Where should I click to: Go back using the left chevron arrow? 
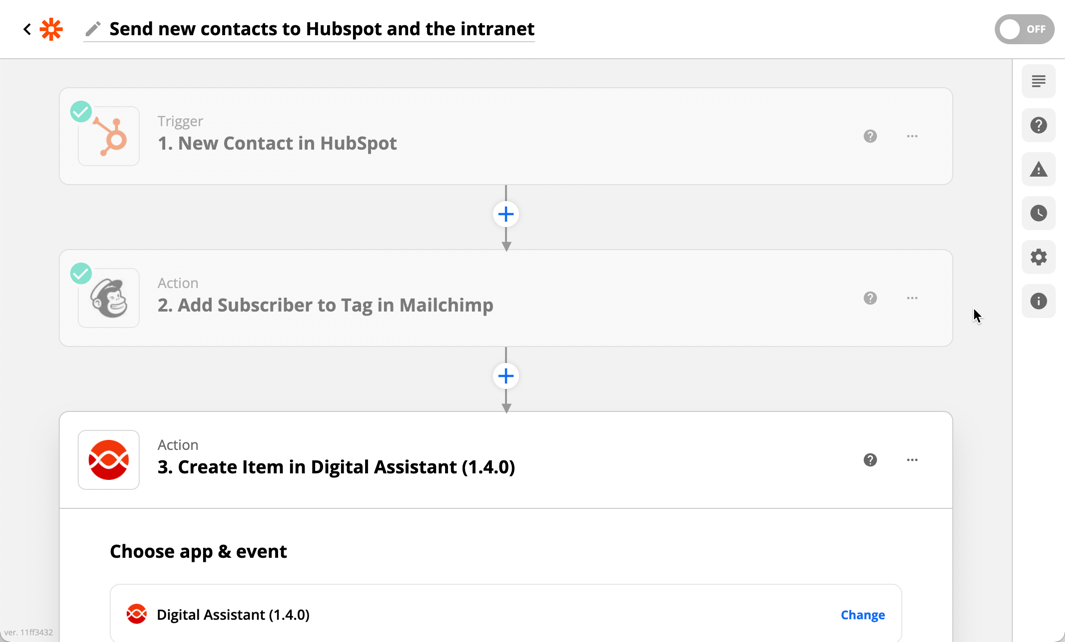click(x=26, y=29)
